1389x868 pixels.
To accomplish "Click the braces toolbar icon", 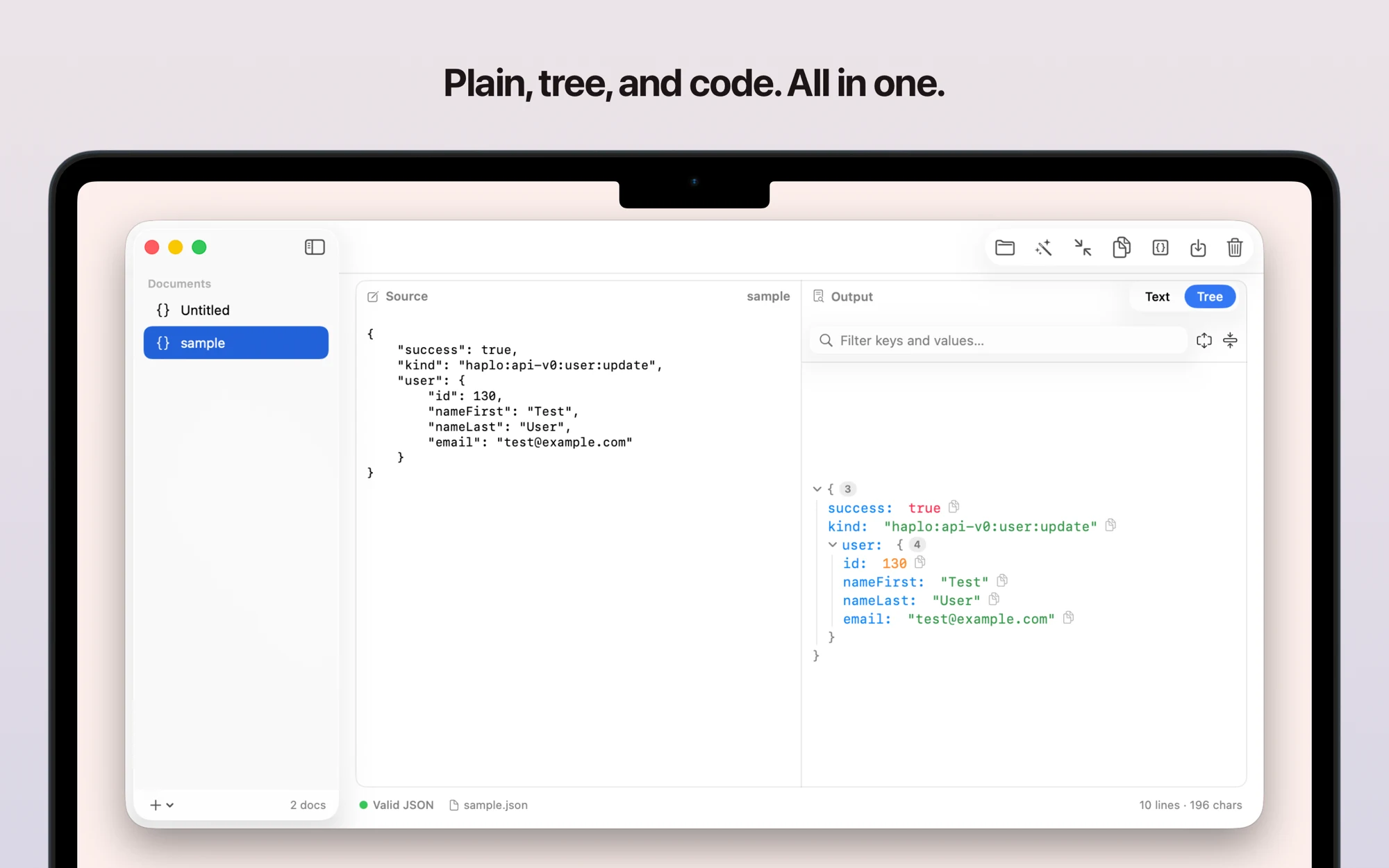I will coord(1161,248).
